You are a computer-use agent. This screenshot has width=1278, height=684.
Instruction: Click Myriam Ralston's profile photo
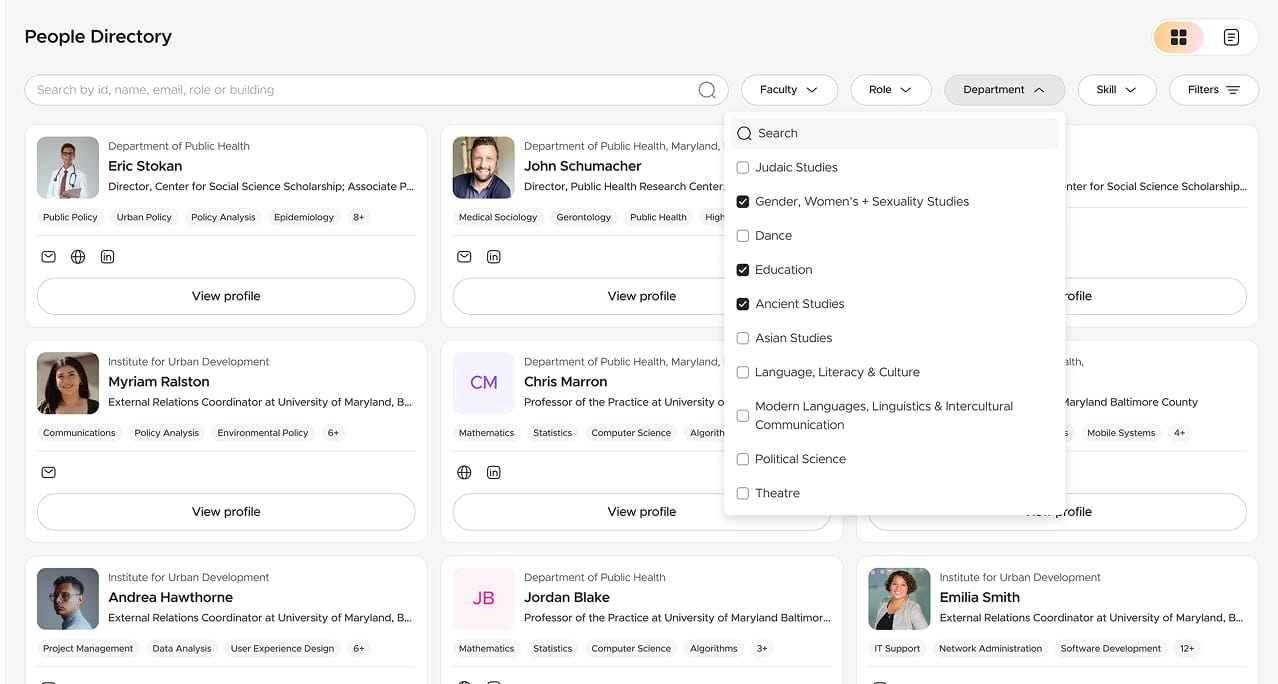pyautogui.click(x=68, y=383)
